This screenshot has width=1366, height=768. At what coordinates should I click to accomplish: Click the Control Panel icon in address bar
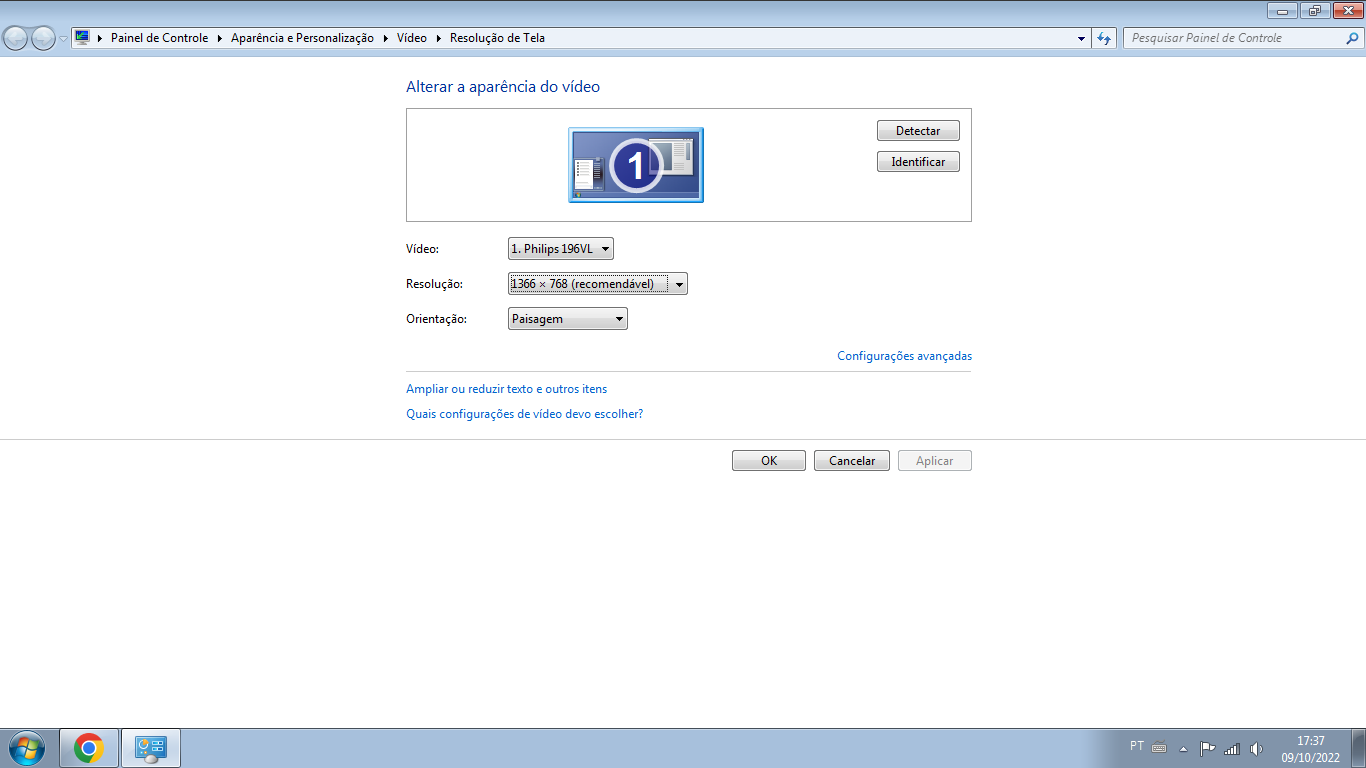(82, 38)
